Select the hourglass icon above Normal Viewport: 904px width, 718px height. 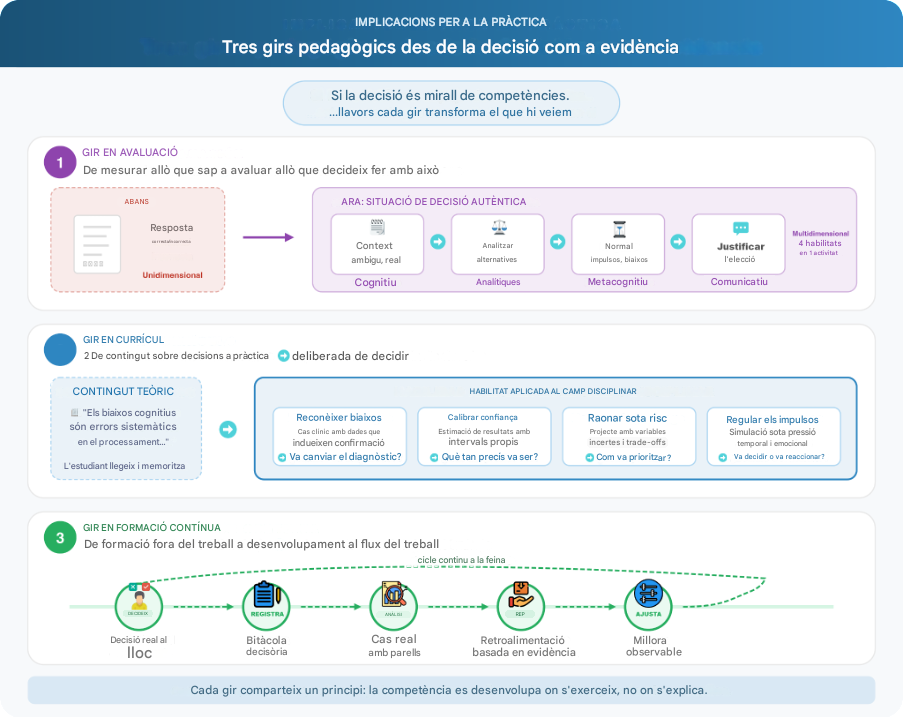click(619, 228)
